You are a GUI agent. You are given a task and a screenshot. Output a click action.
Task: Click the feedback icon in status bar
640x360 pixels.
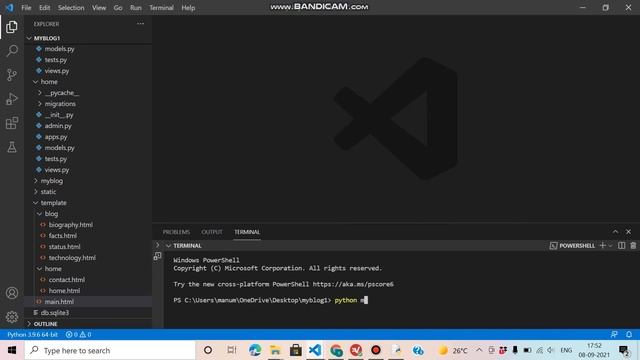(x=614, y=334)
